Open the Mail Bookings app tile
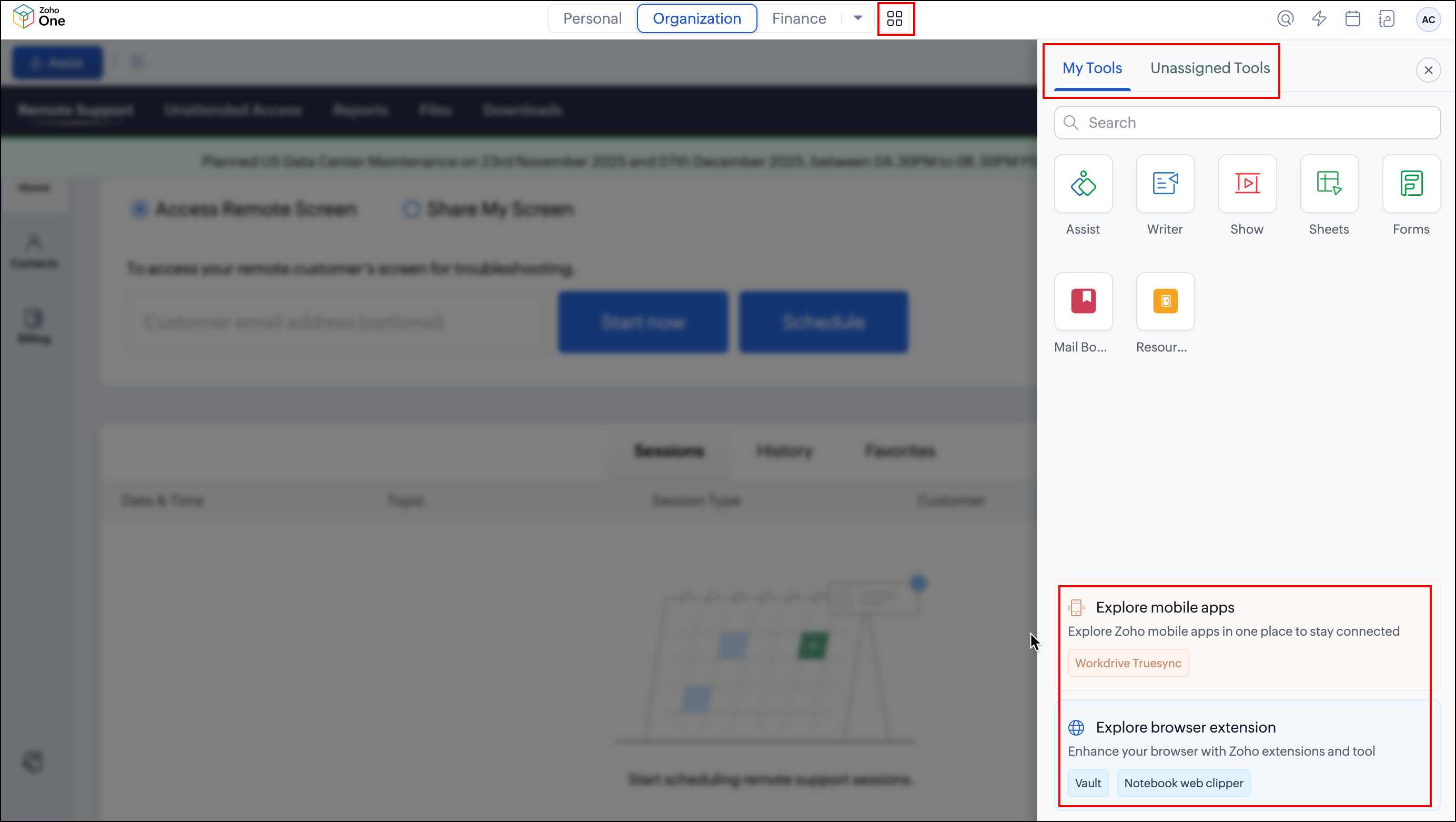This screenshot has height=822, width=1456. [1083, 302]
